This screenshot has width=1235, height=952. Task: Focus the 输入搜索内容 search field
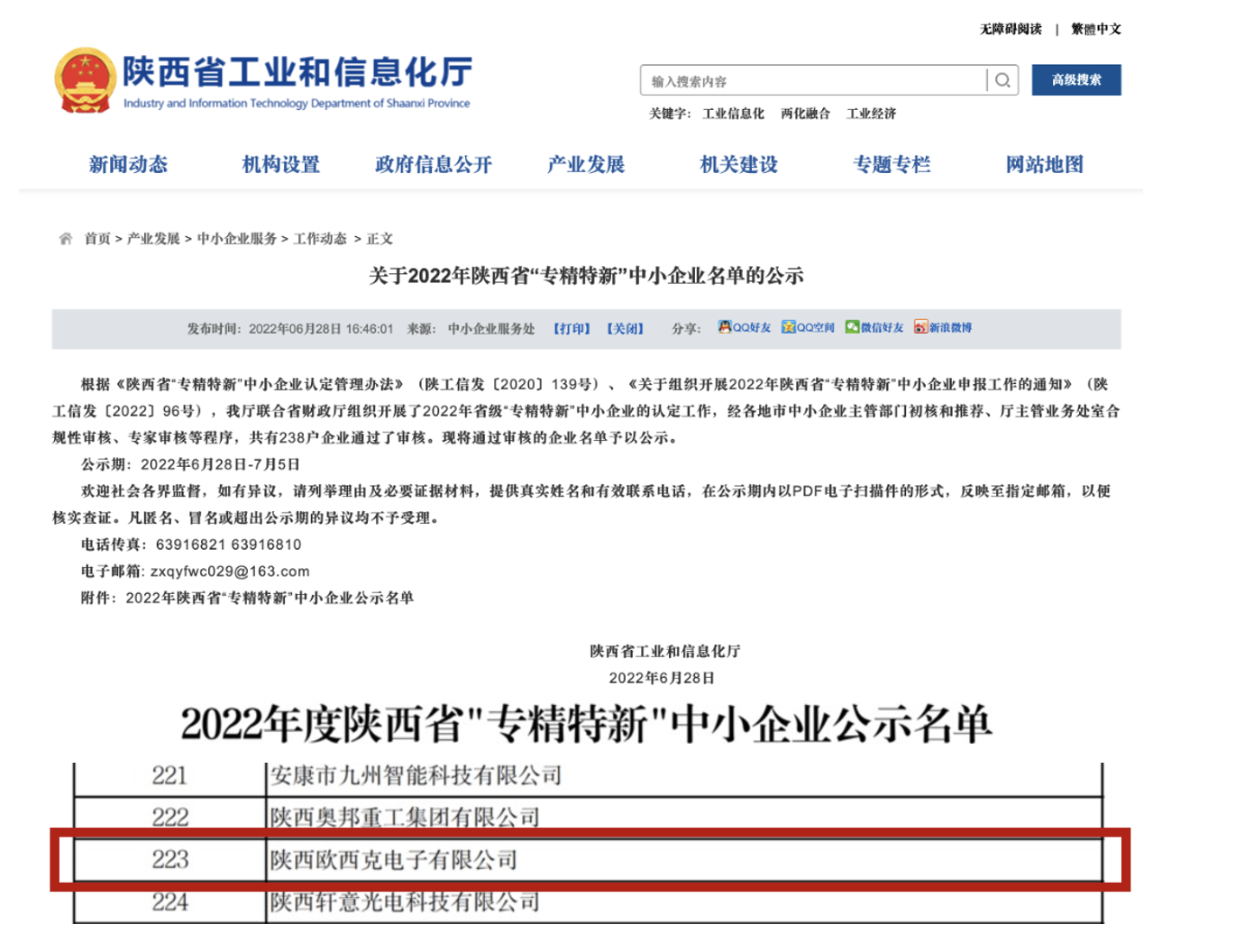(x=811, y=81)
